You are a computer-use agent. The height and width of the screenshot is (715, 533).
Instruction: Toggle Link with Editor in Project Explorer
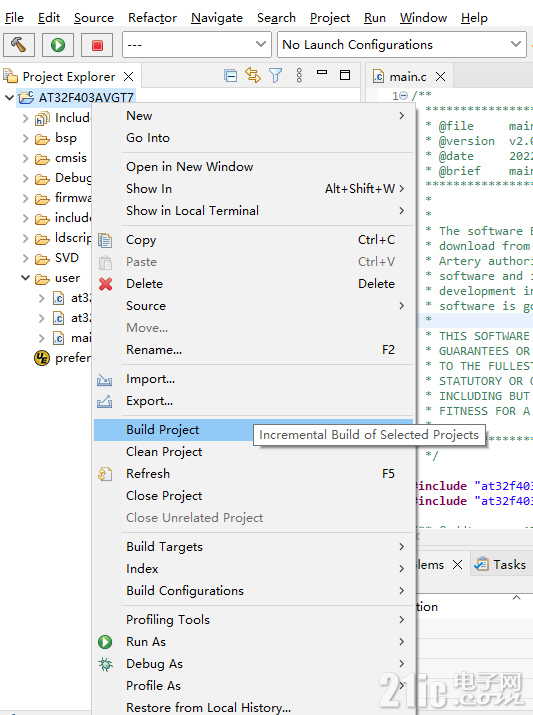point(253,75)
